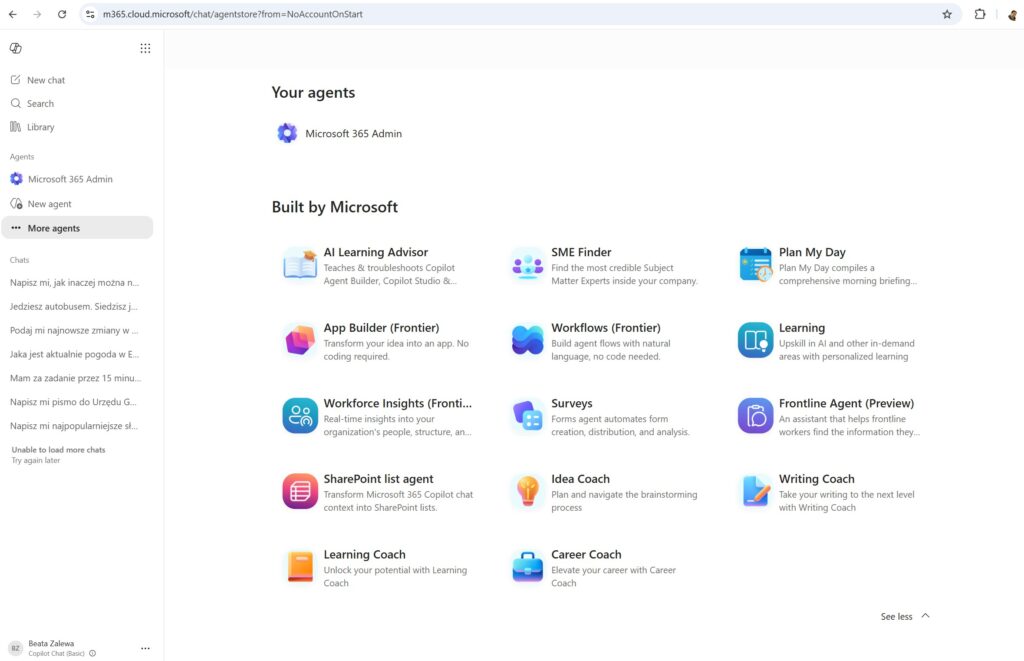1024x661 pixels.
Task: Open browser profile avatar at top right
Action: coord(1012,14)
